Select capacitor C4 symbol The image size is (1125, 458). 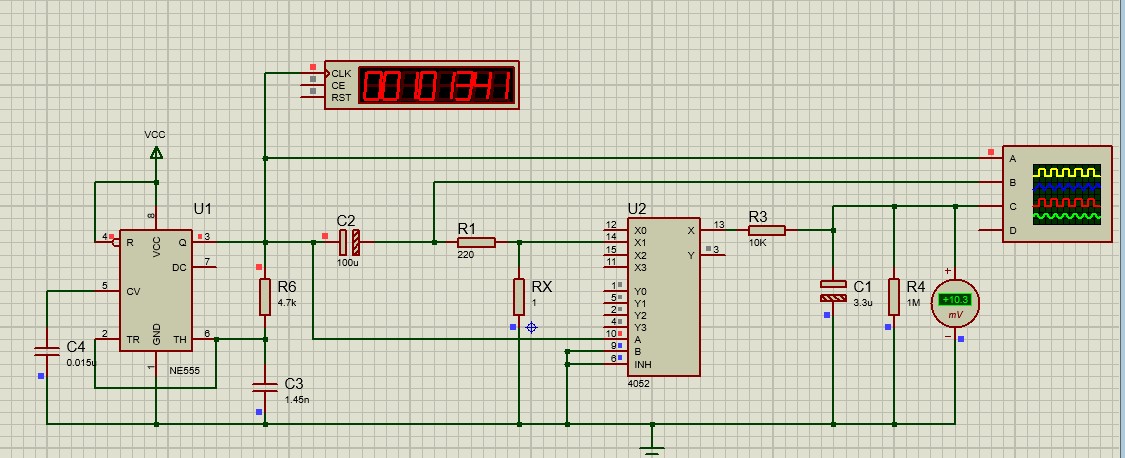tap(47, 351)
